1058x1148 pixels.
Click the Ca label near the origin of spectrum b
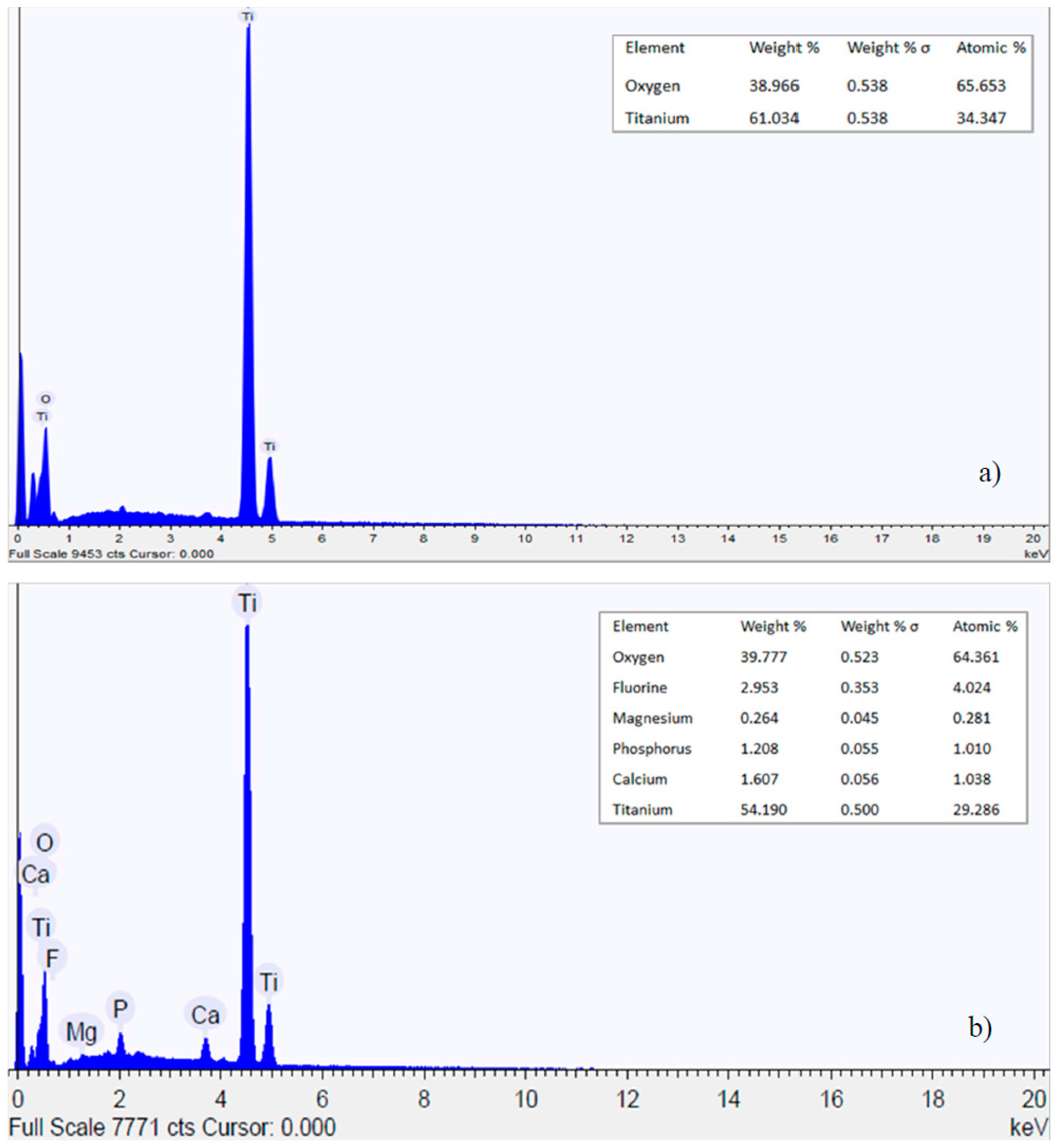point(35,875)
